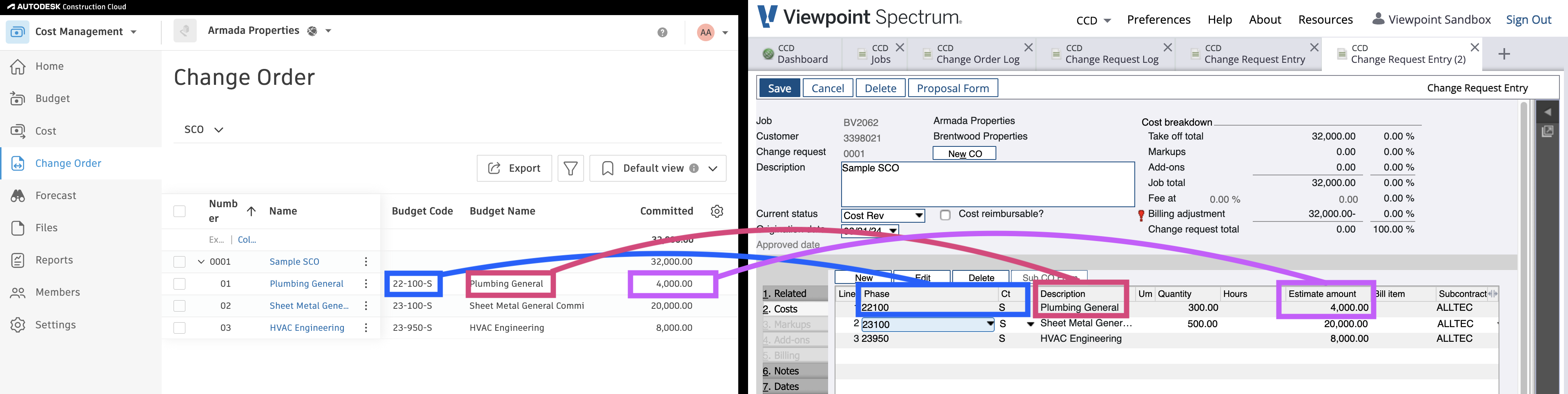This screenshot has width=1568, height=394.
Task: Open the Current status Cost Rev dropdown
Action: pos(918,216)
